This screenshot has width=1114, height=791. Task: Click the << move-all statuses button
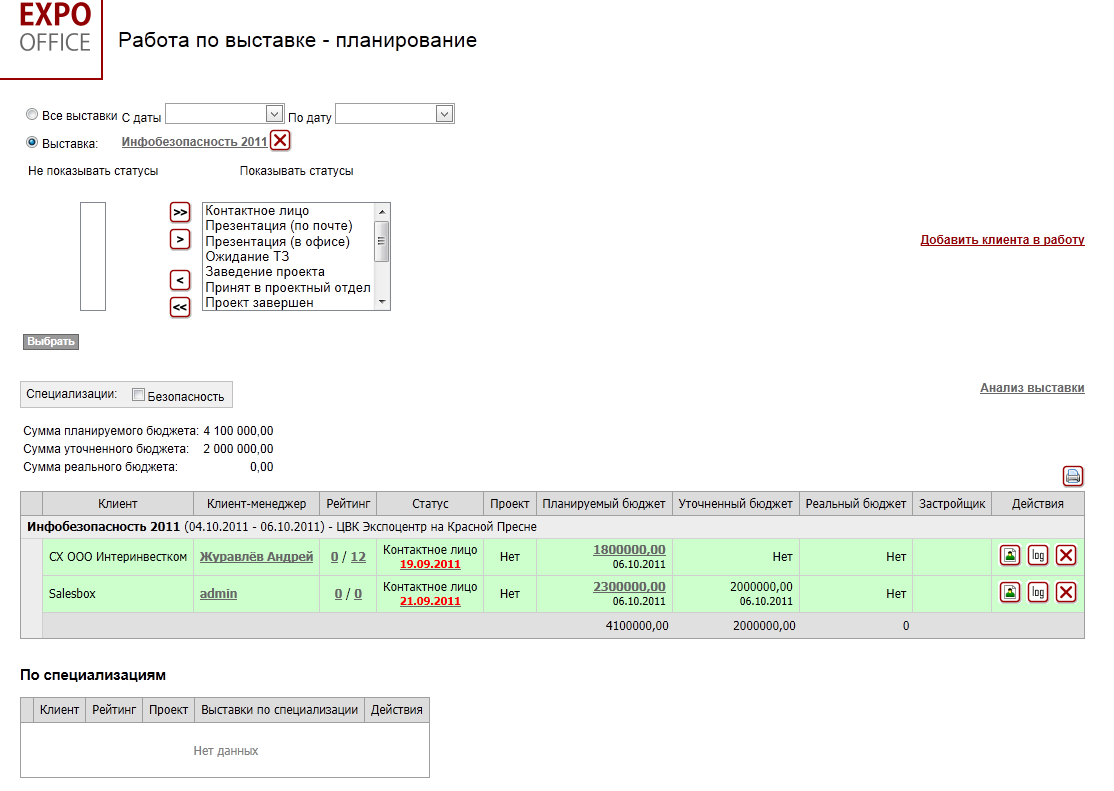tap(180, 307)
